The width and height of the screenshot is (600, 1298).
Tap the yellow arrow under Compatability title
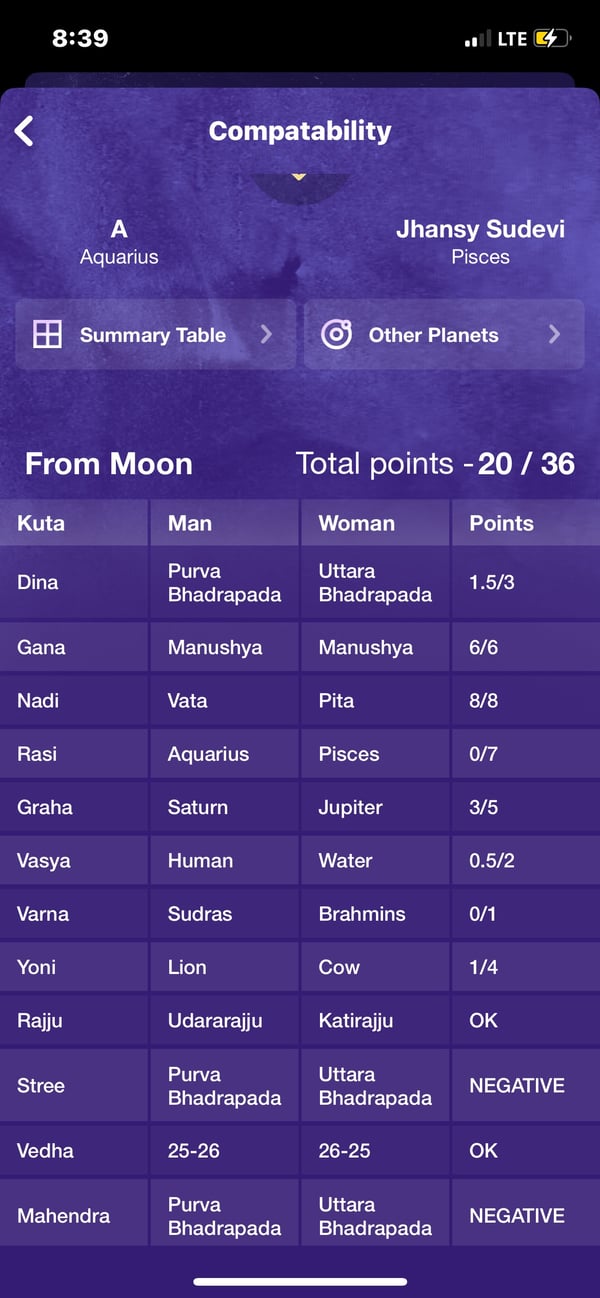[x=298, y=177]
